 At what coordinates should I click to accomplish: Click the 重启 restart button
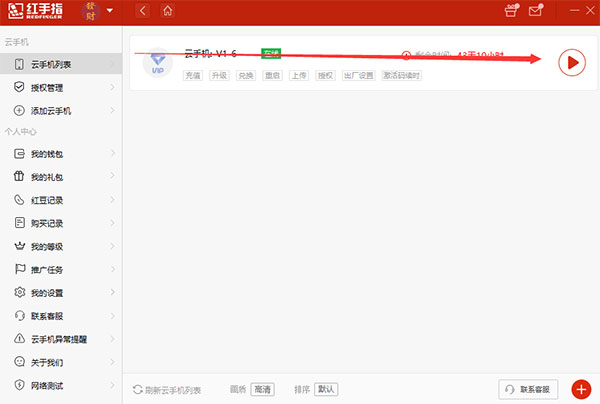272,75
